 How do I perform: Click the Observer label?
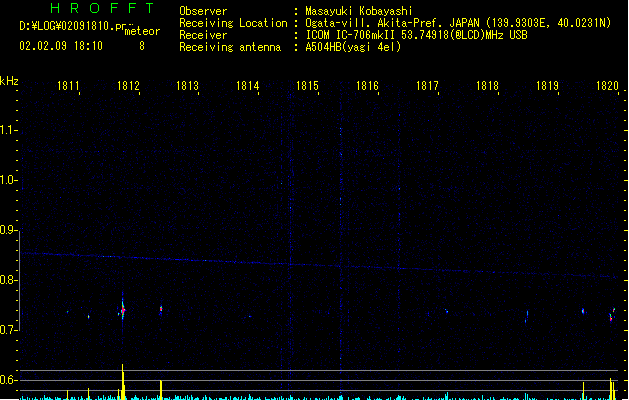[x=203, y=11]
